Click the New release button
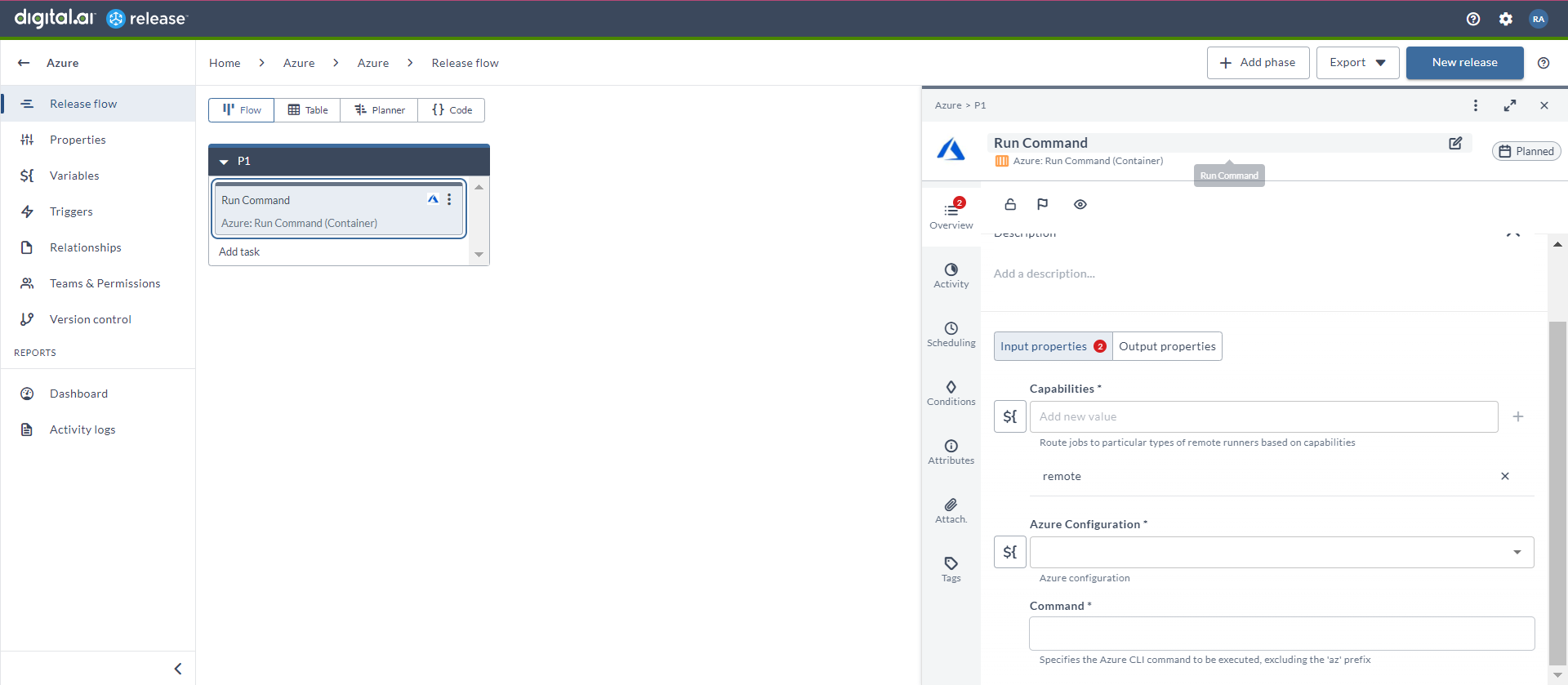Screen dimensions: 1568x685 (x=1464, y=63)
